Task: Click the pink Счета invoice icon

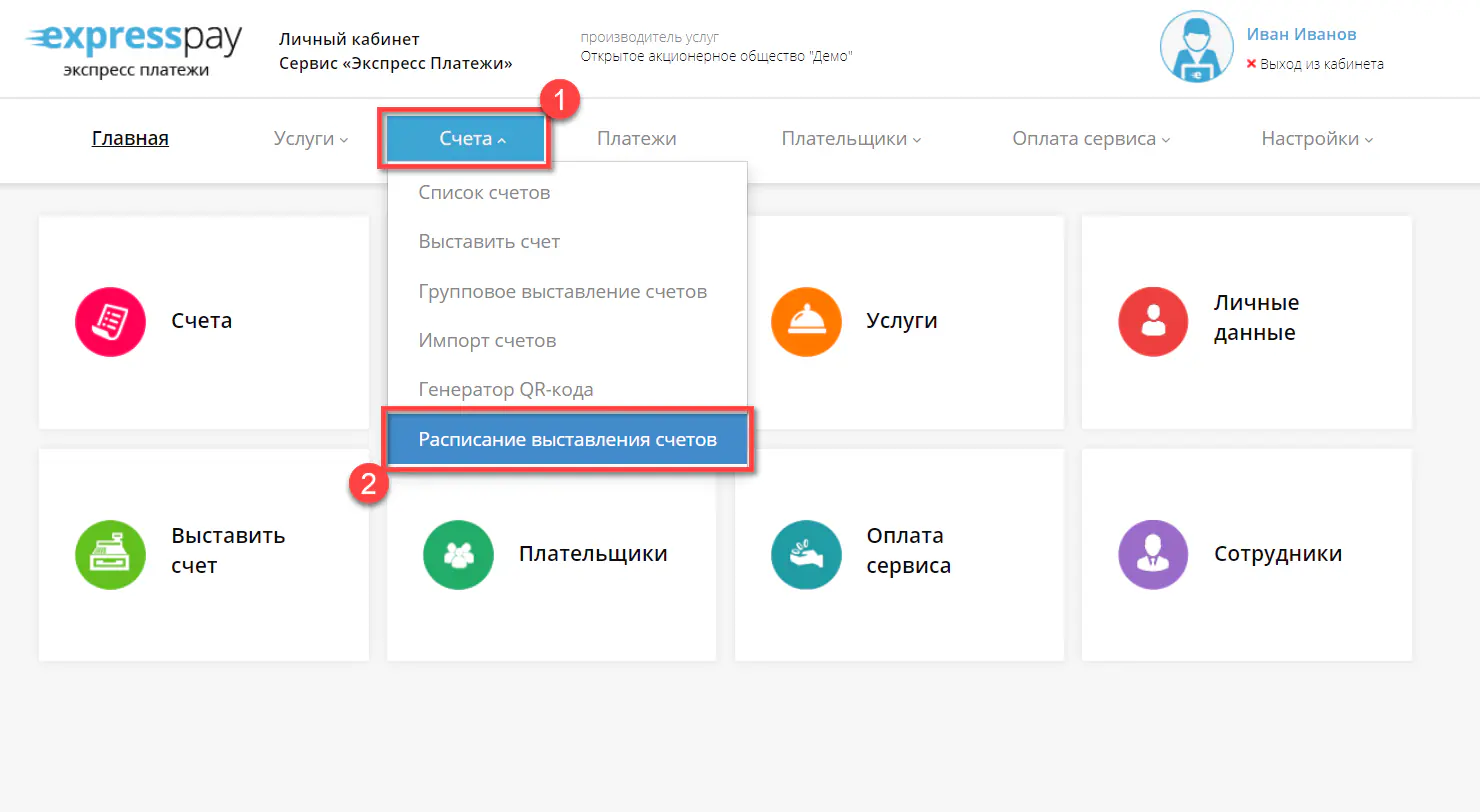Action: click(x=110, y=321)
